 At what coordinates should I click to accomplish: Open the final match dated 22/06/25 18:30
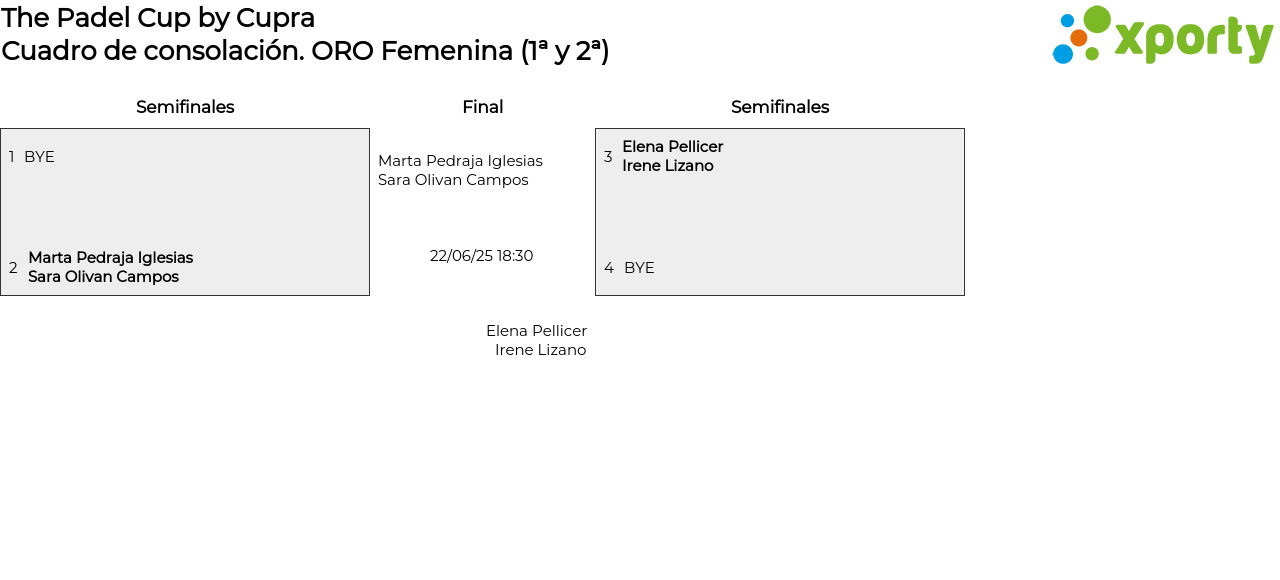point(481,256)
